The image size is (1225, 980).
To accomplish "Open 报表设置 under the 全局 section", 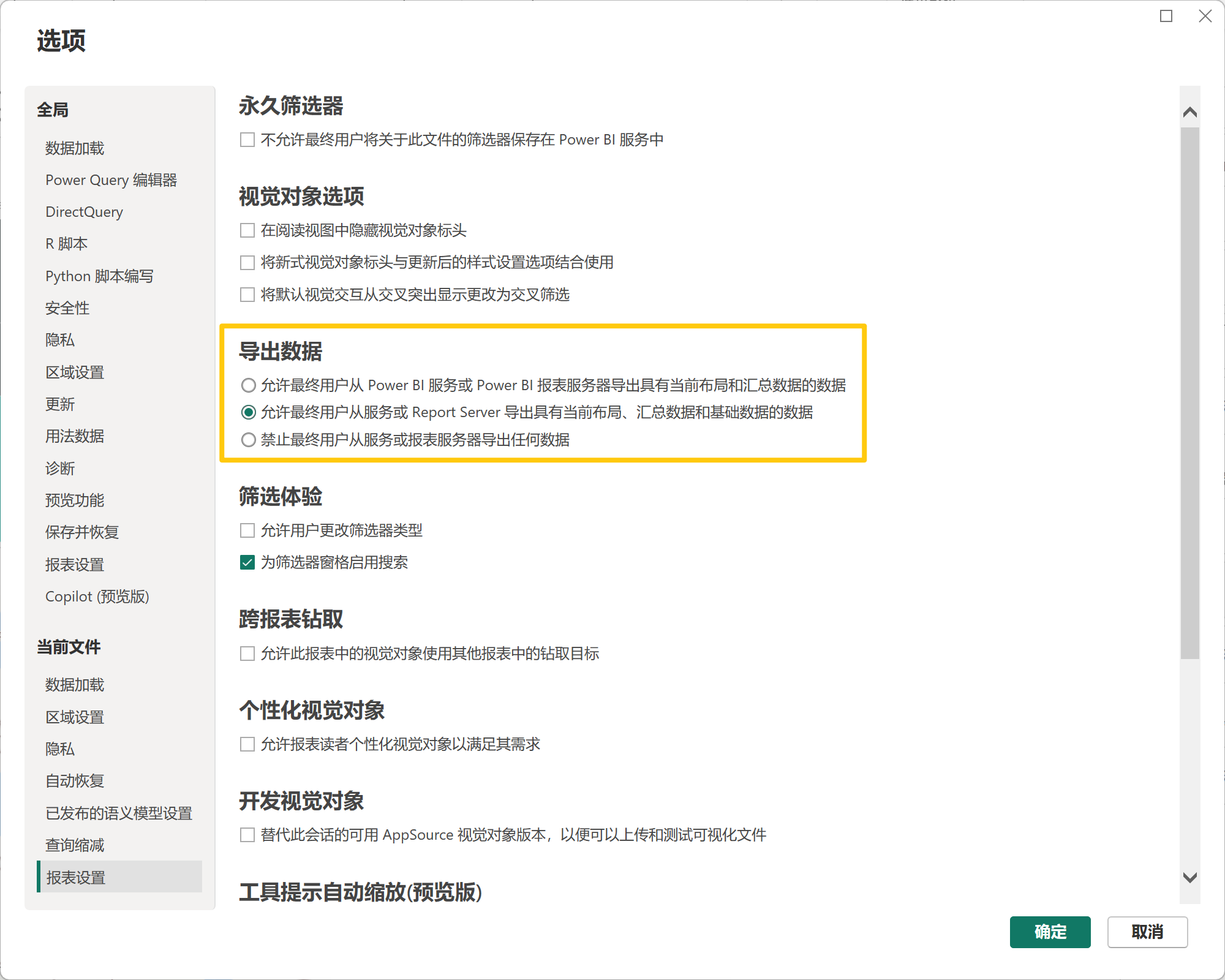I will pyautogui.click(x=75, y=565).
